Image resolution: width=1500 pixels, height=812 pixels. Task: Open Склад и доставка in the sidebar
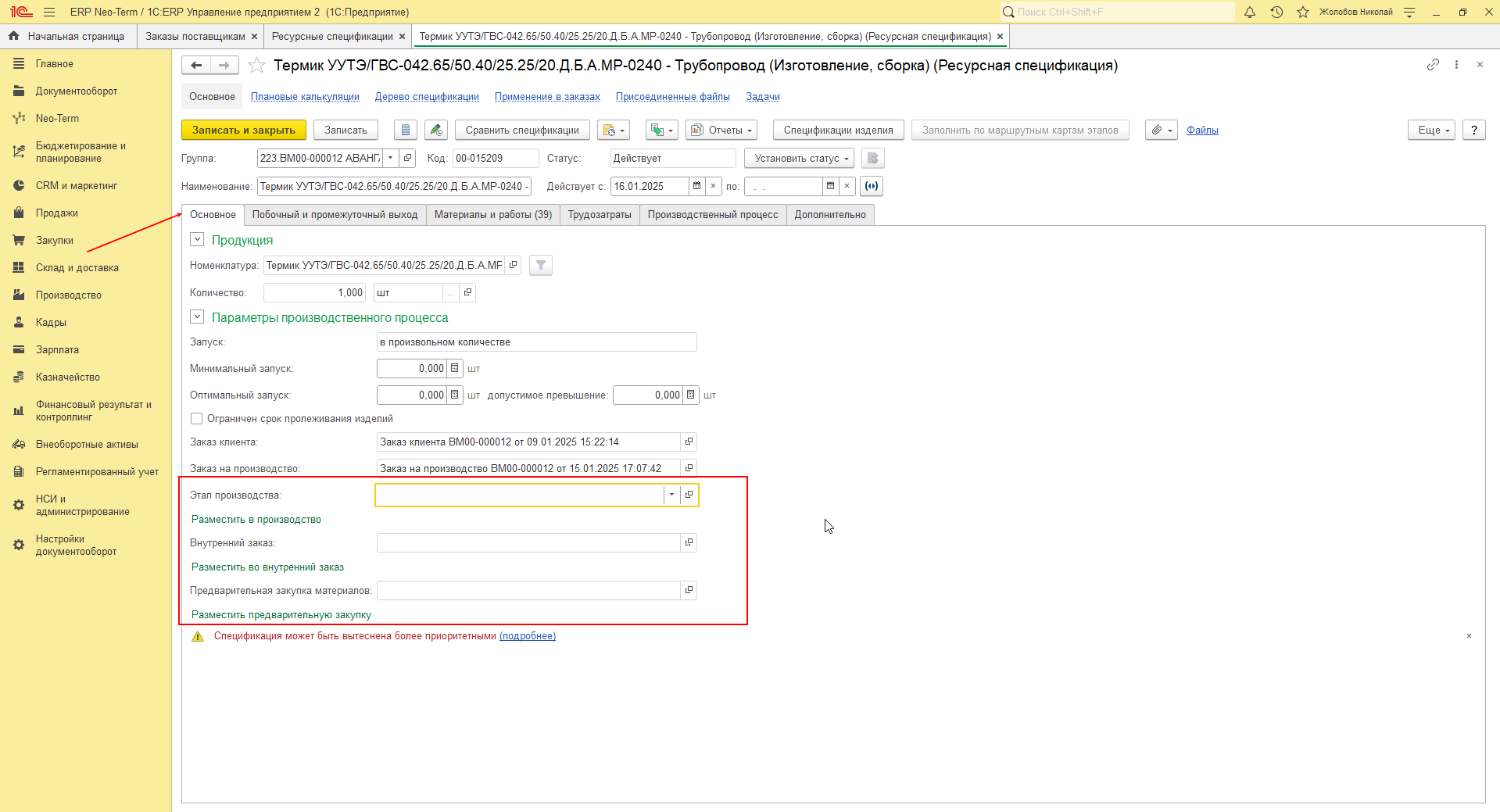point(77,268)
